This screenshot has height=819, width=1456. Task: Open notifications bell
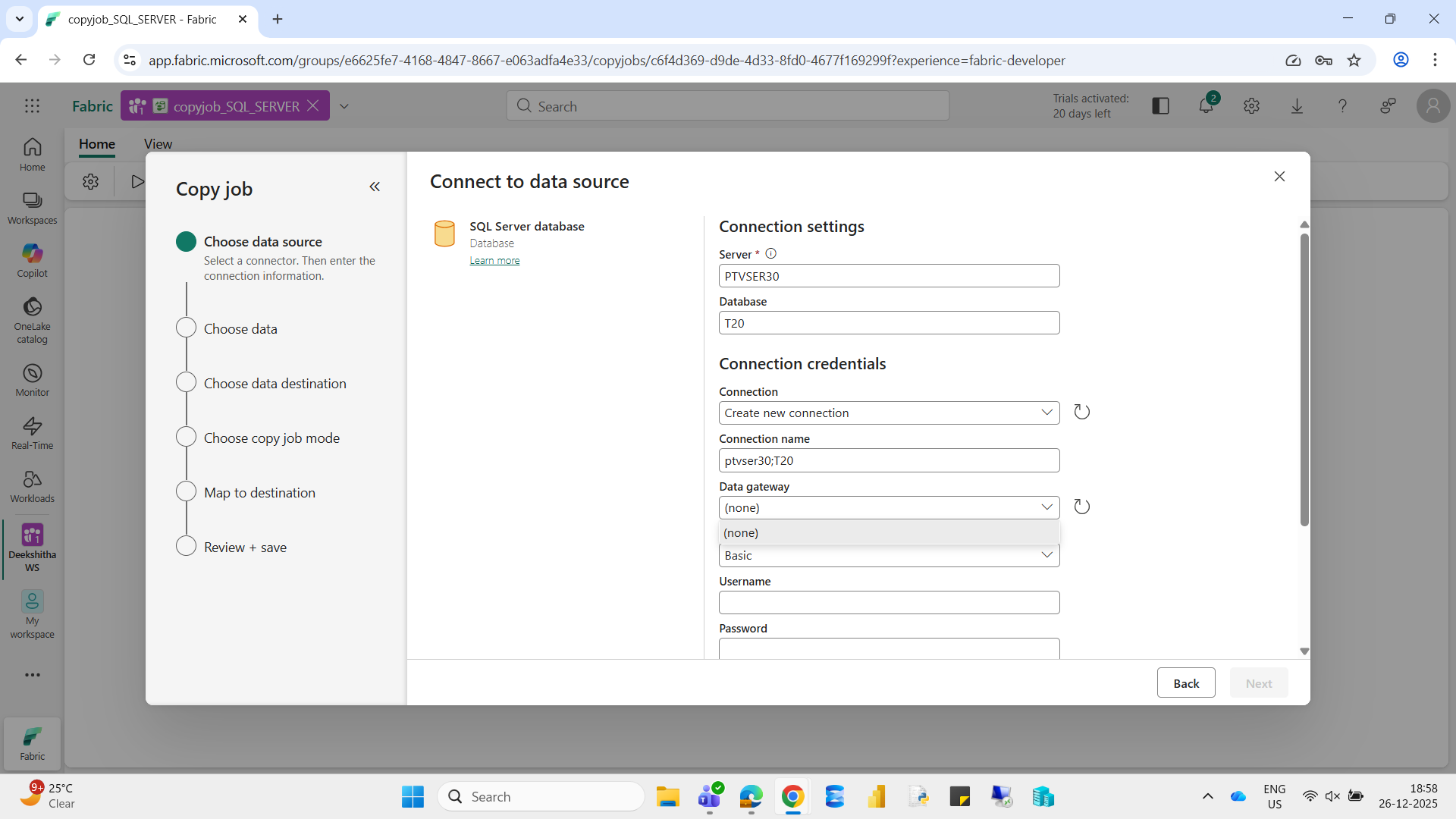tap(1207, 106)
